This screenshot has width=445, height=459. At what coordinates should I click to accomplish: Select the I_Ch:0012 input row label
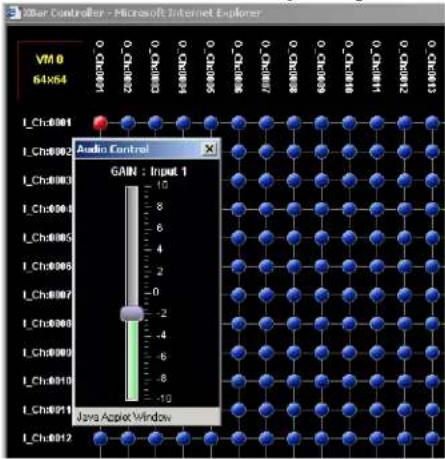tap(47, 438)
